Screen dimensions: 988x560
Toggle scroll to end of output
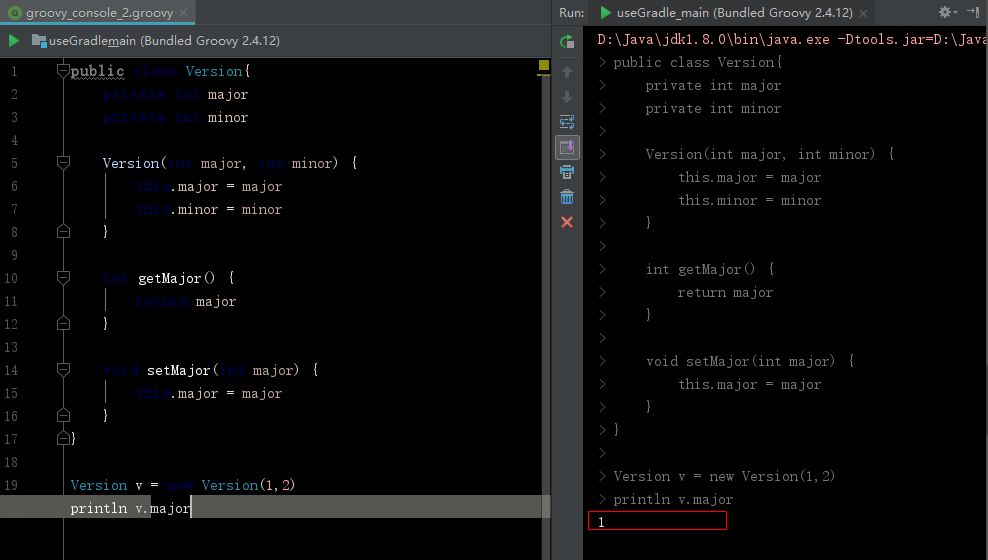[x=566, y=147]
